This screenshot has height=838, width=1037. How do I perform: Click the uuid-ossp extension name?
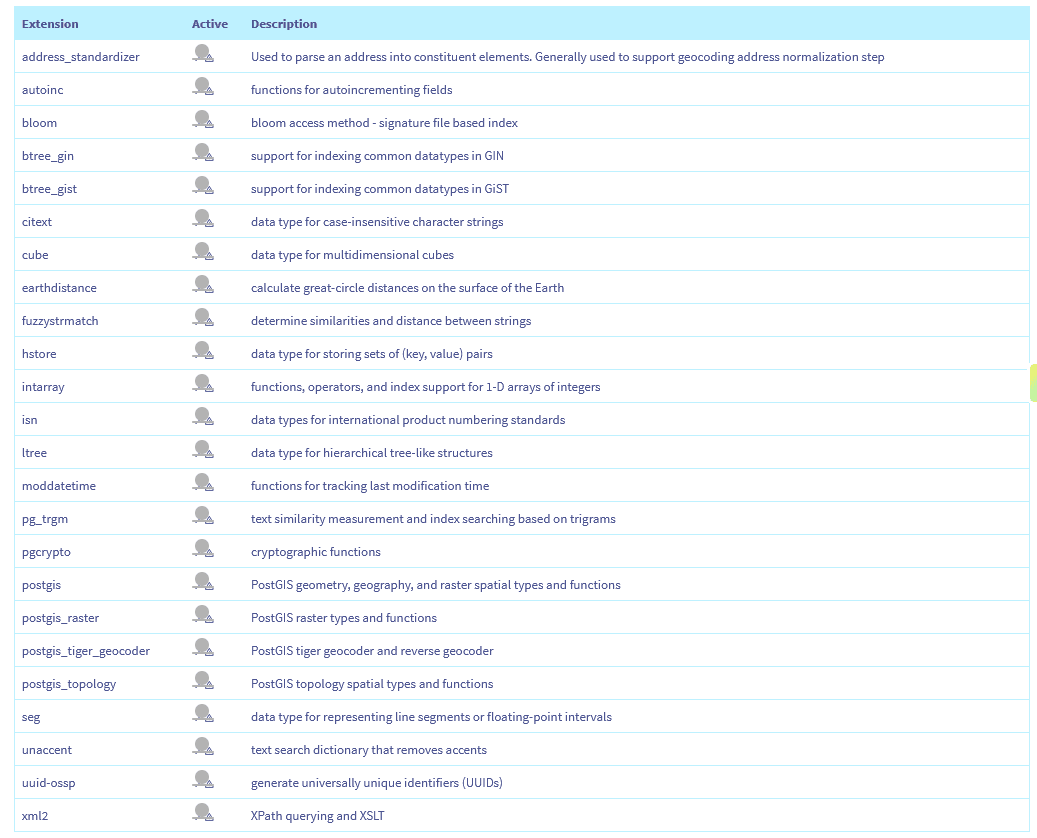48,783
